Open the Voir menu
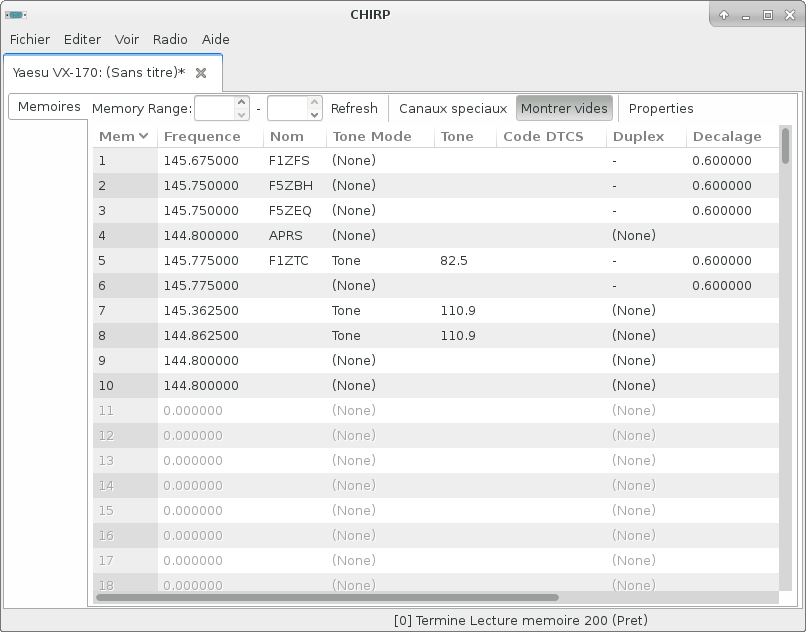Viewport: 806px width, 632px height. pyautogui.click(x=126, y=40)
